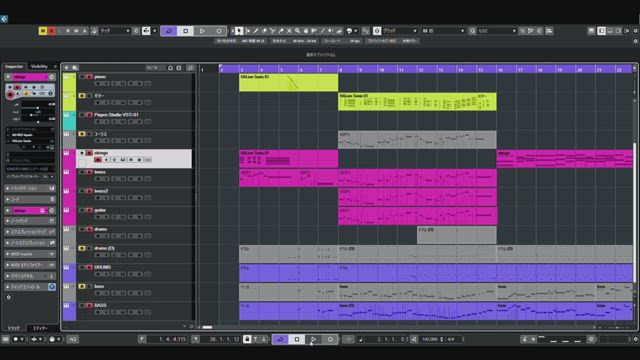Select the Split scissors tool
This screenshot has width=640, height=360.
click(273, 31)
